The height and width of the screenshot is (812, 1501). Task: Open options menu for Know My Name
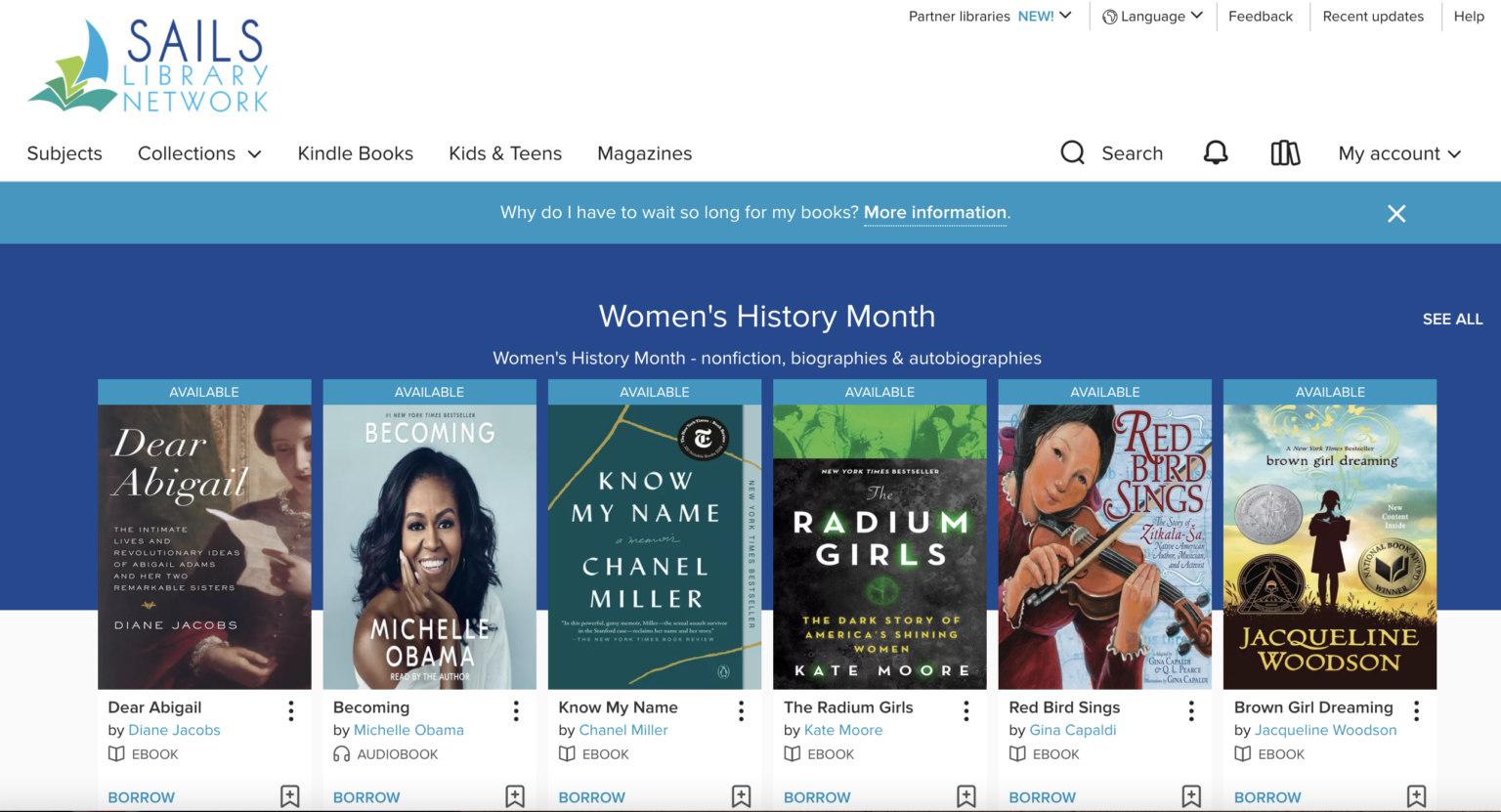[741, 710]
